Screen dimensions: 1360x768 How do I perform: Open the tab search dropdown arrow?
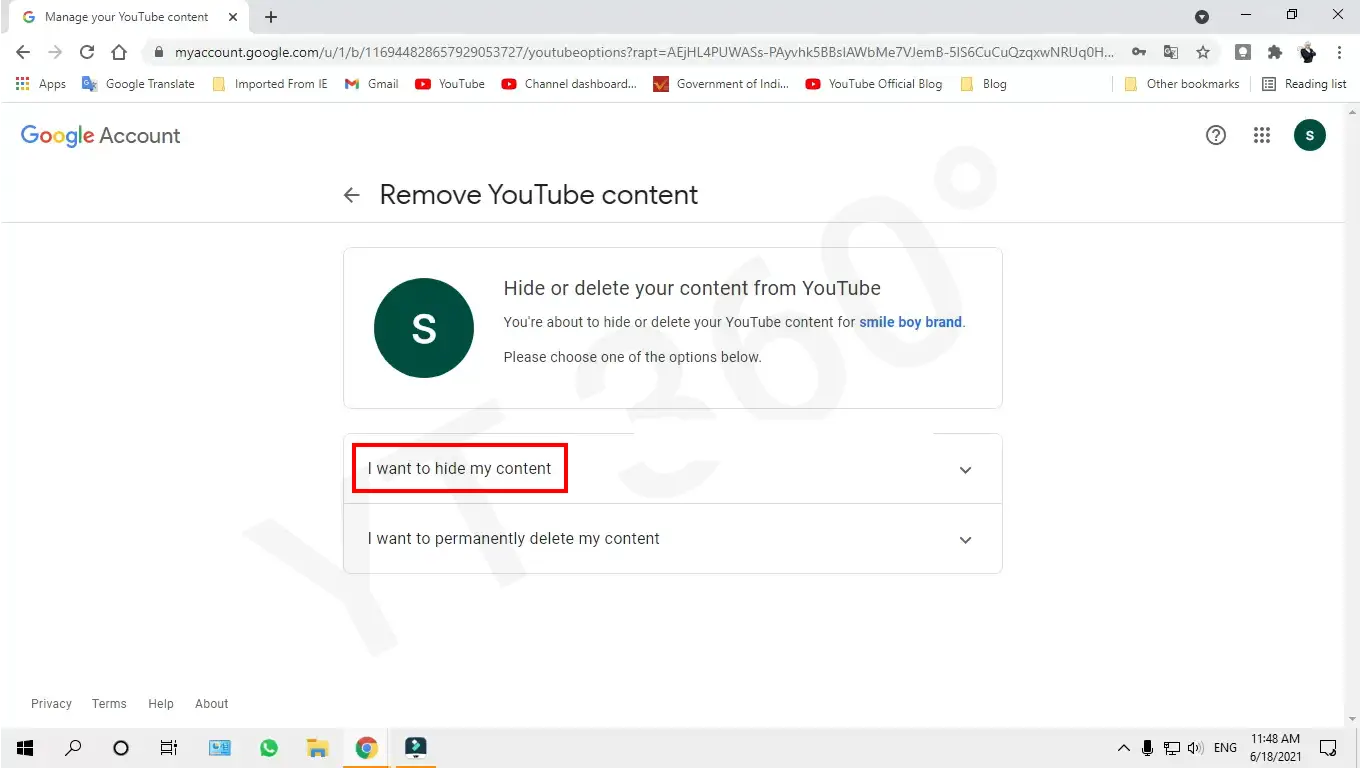[1202, 17]
